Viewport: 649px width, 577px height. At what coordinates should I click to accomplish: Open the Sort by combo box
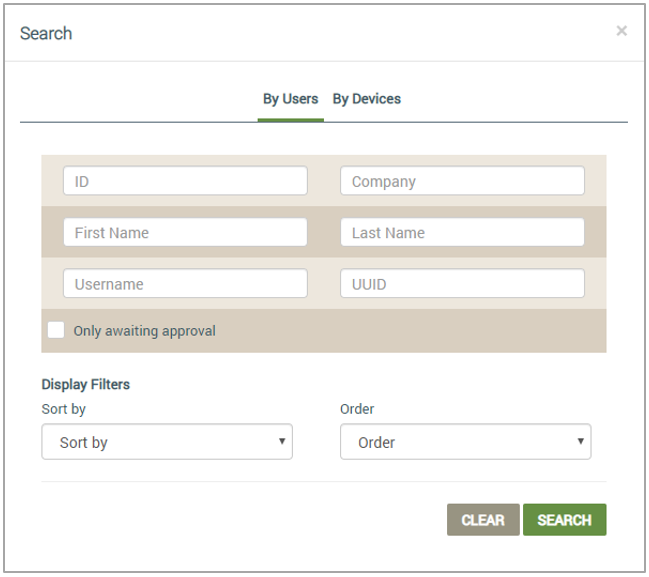click(x=167, y=442)
